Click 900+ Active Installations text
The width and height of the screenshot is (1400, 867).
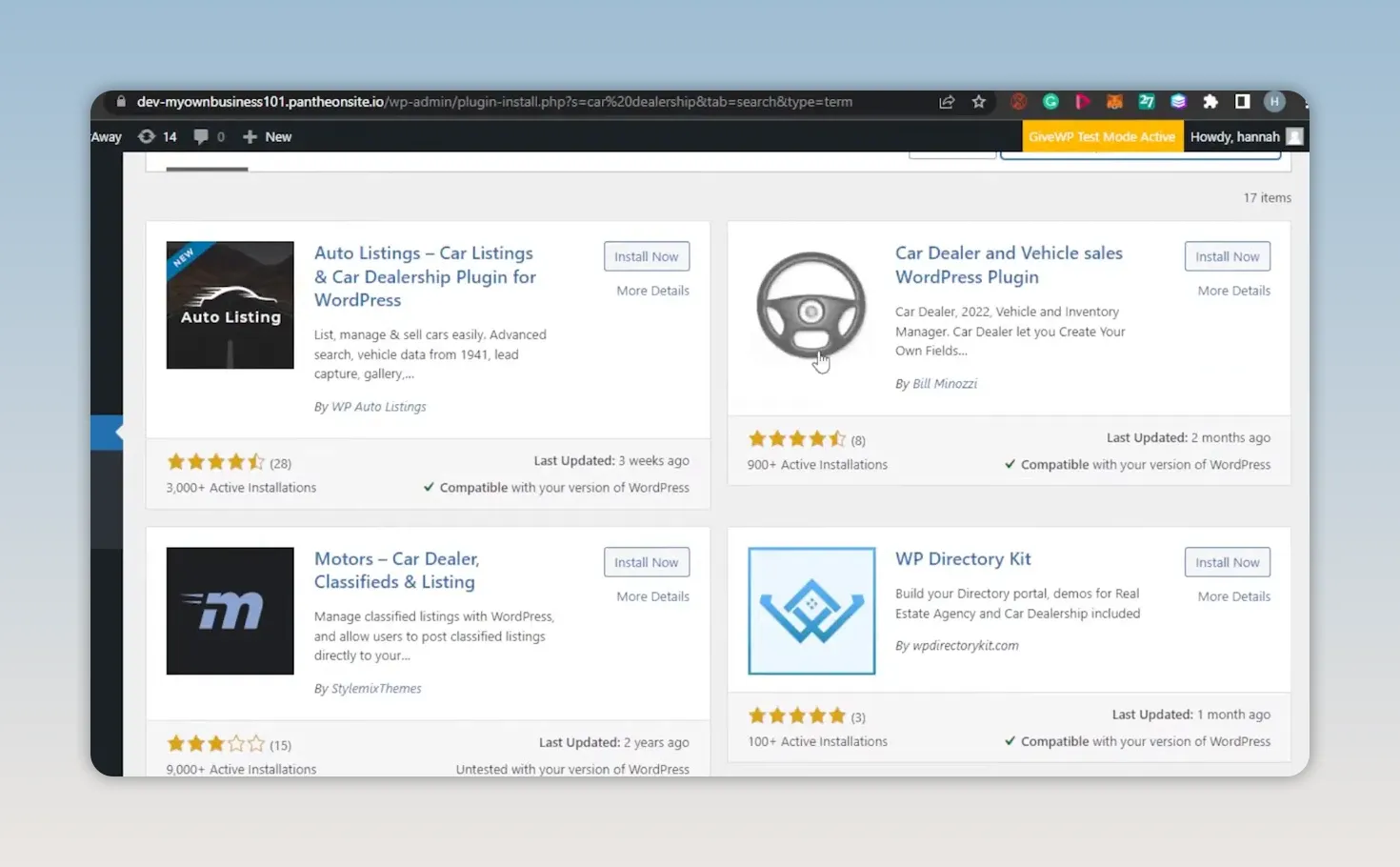(x=817, y=465)
